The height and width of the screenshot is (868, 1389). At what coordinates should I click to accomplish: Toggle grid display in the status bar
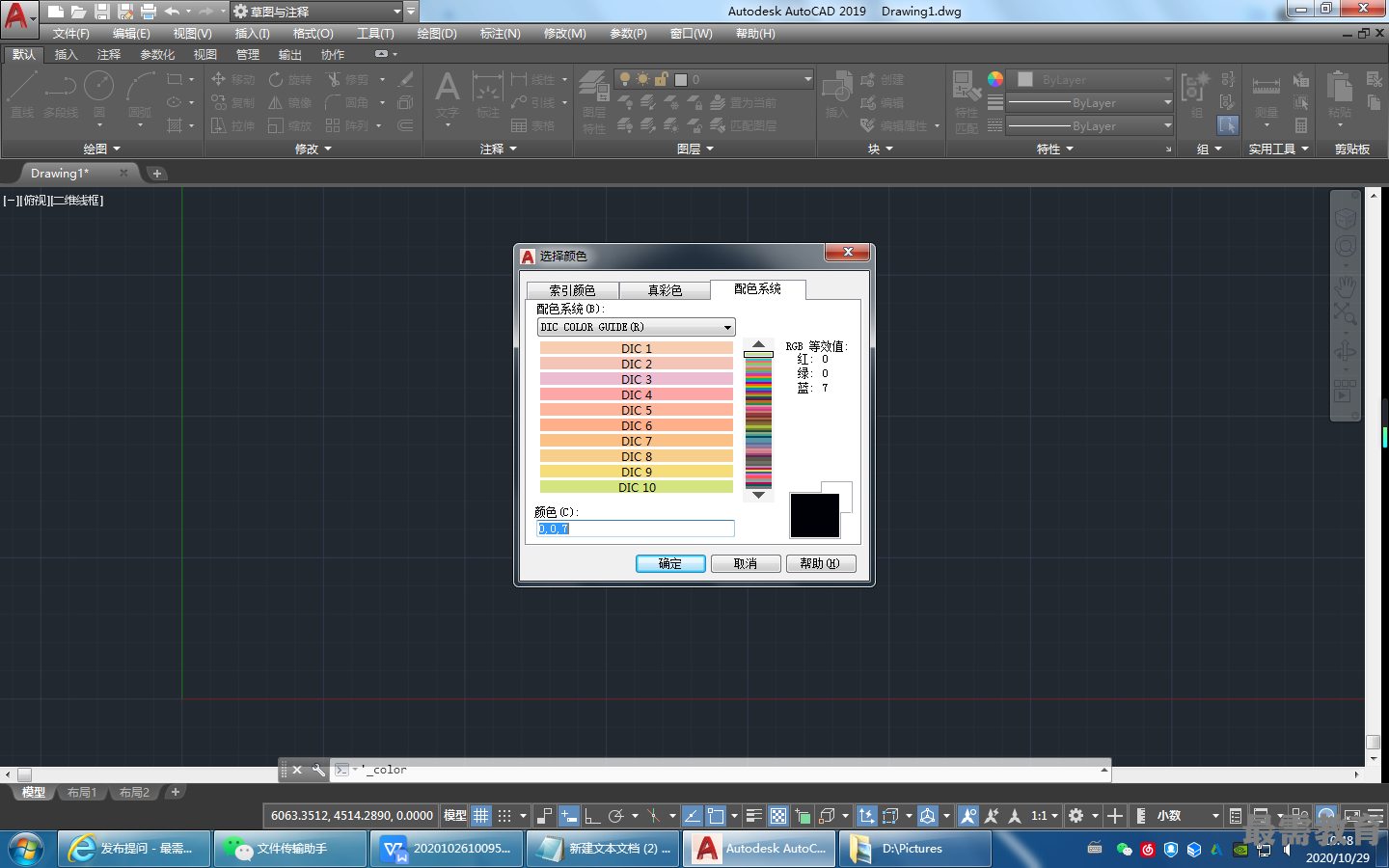coord(481,816)
